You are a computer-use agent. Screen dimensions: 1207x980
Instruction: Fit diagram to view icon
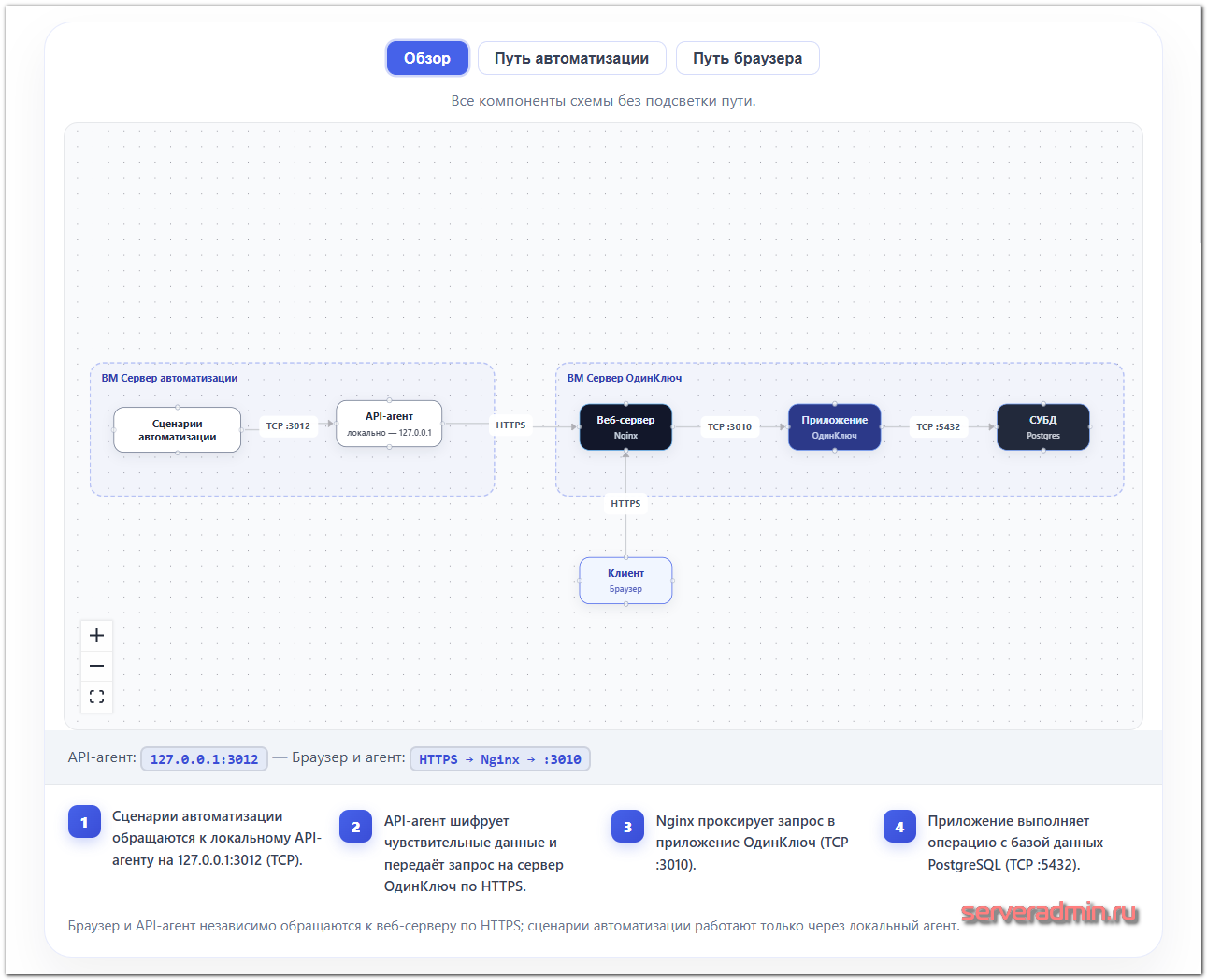click(96, 697)
